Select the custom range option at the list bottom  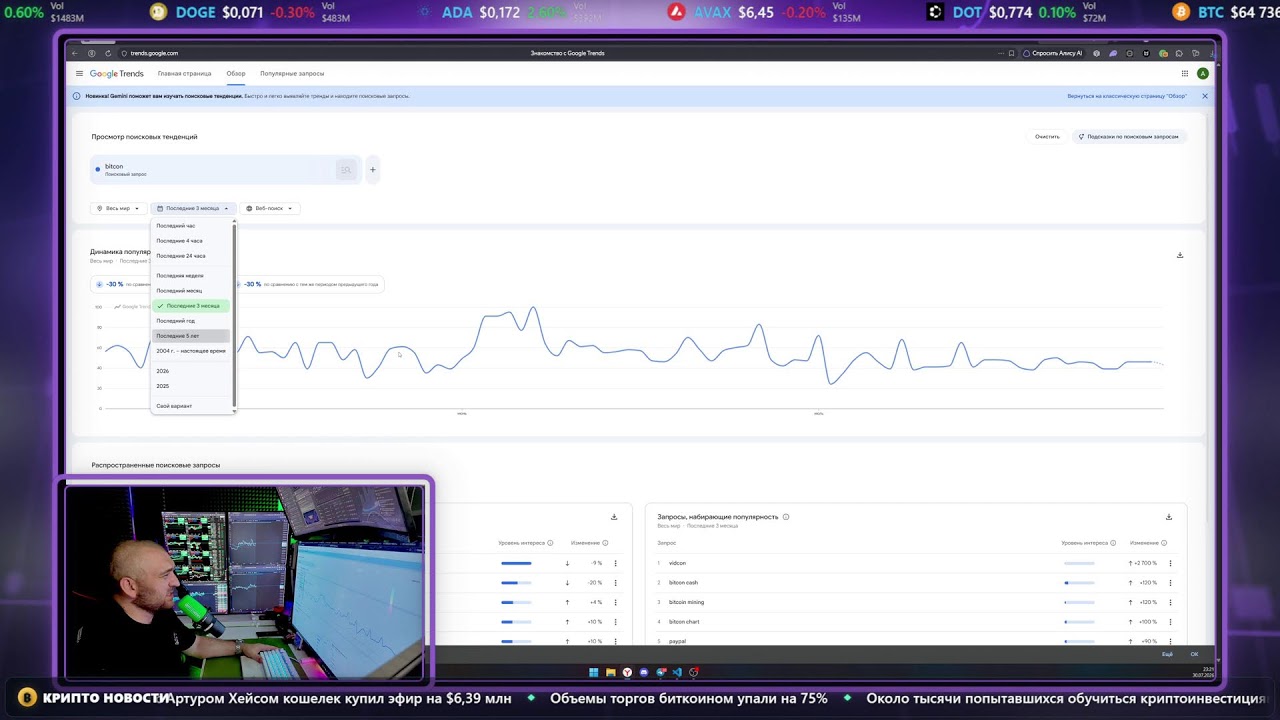(191, 406)
